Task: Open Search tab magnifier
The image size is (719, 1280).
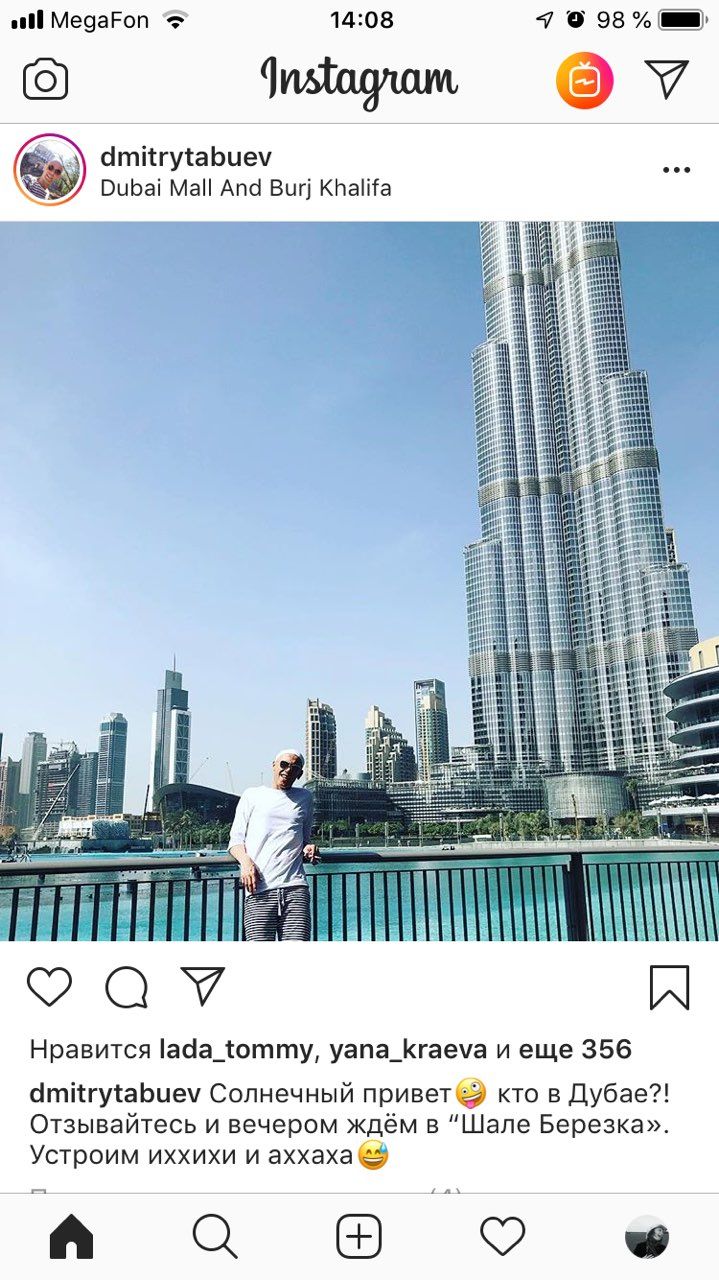Action: click(215, 1238)
